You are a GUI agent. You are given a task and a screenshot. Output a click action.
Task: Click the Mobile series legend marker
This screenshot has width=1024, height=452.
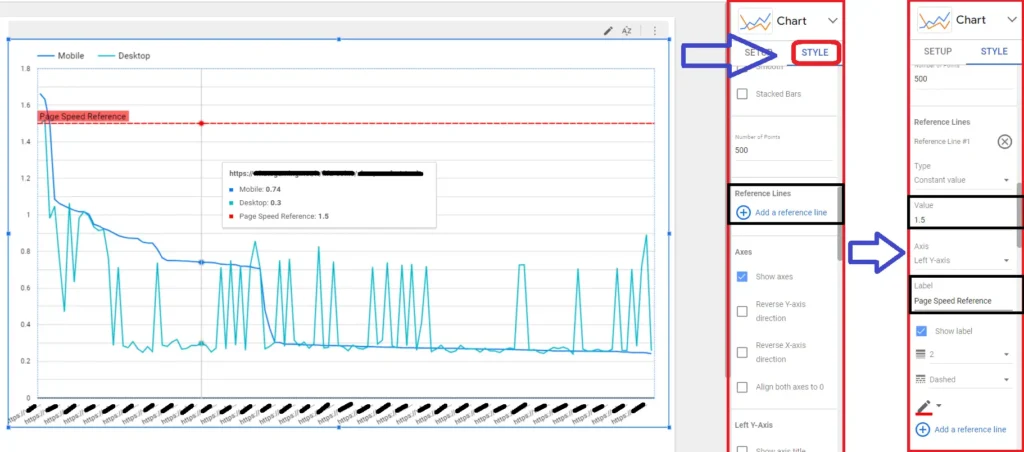pos(46,56)
